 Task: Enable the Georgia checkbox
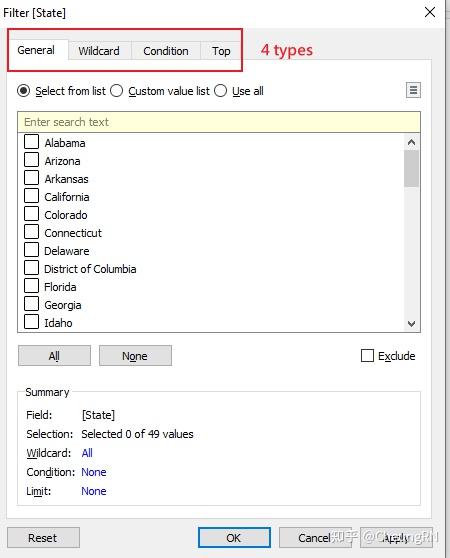coord(31,304)
